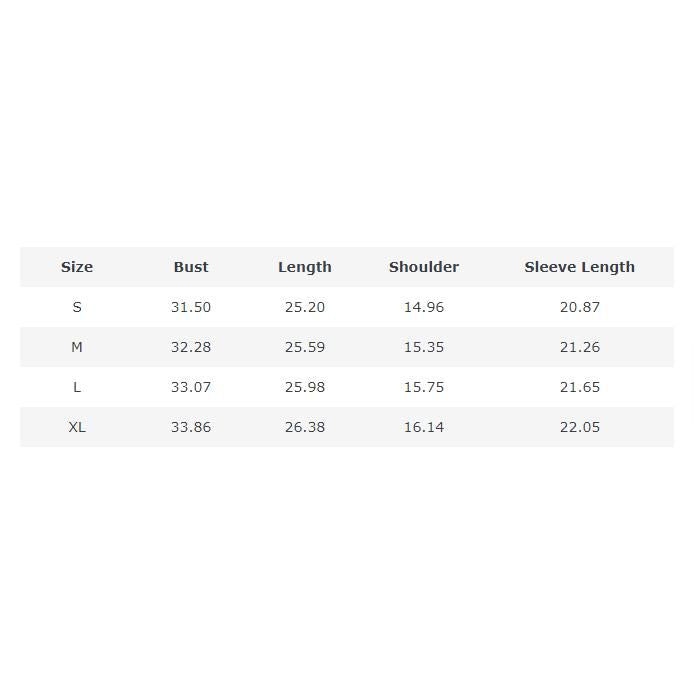694x694 pixels.
Task: Click the shoulder value 16.14
Action: (x=424, y=427)
